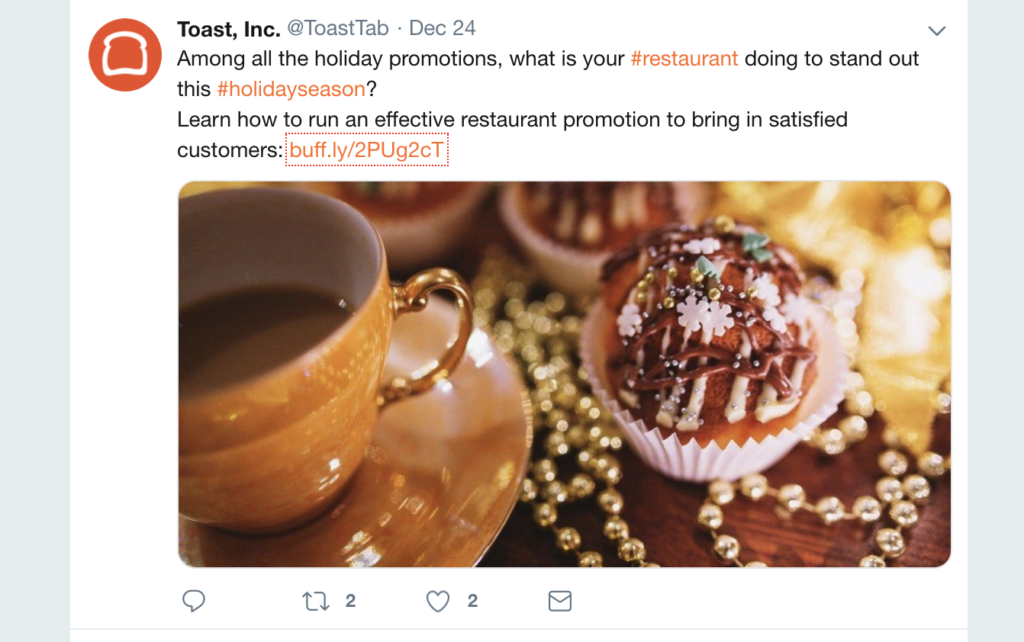Select the heart icon to favorite the post
The height and width of the screenshot is (642, 1024).
pyautogui.click(x=437, y=601)
